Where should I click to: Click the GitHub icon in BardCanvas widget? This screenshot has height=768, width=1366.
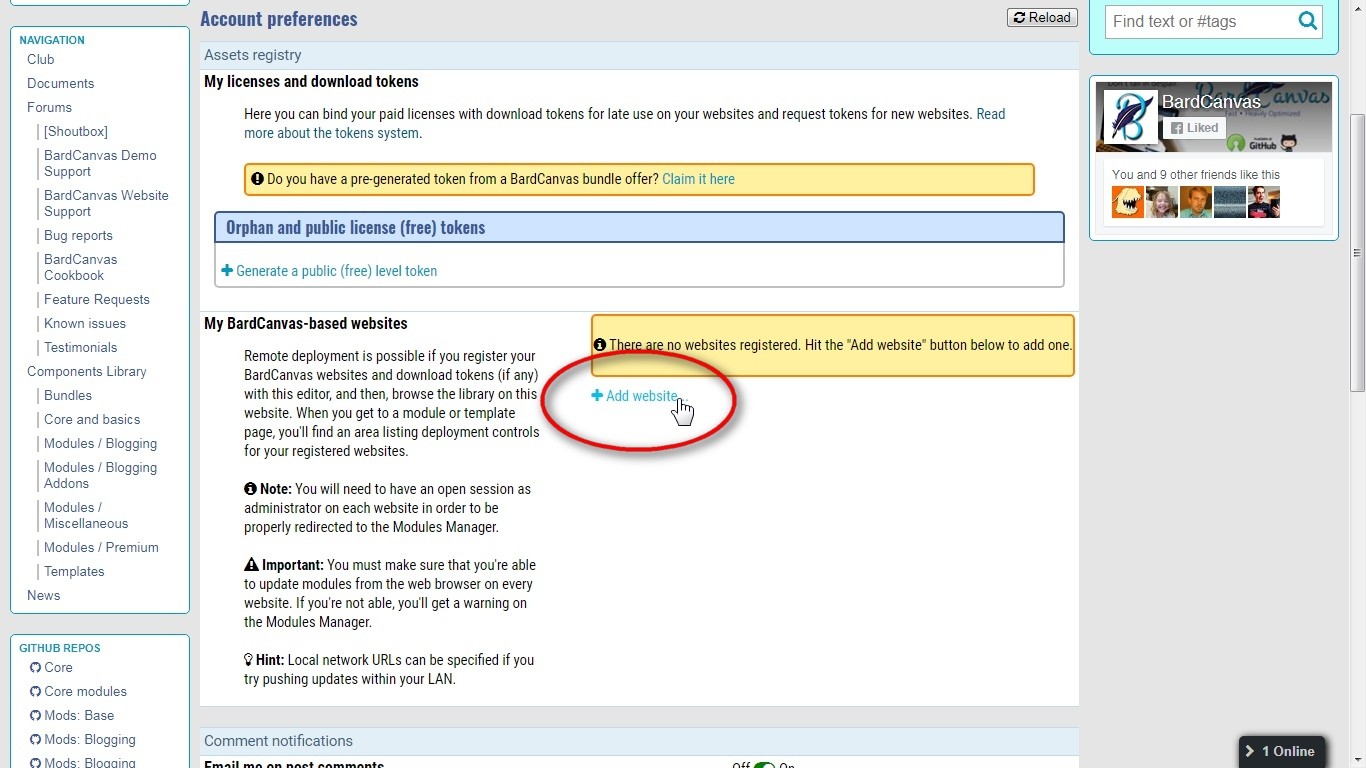(x=1289, y=143)
